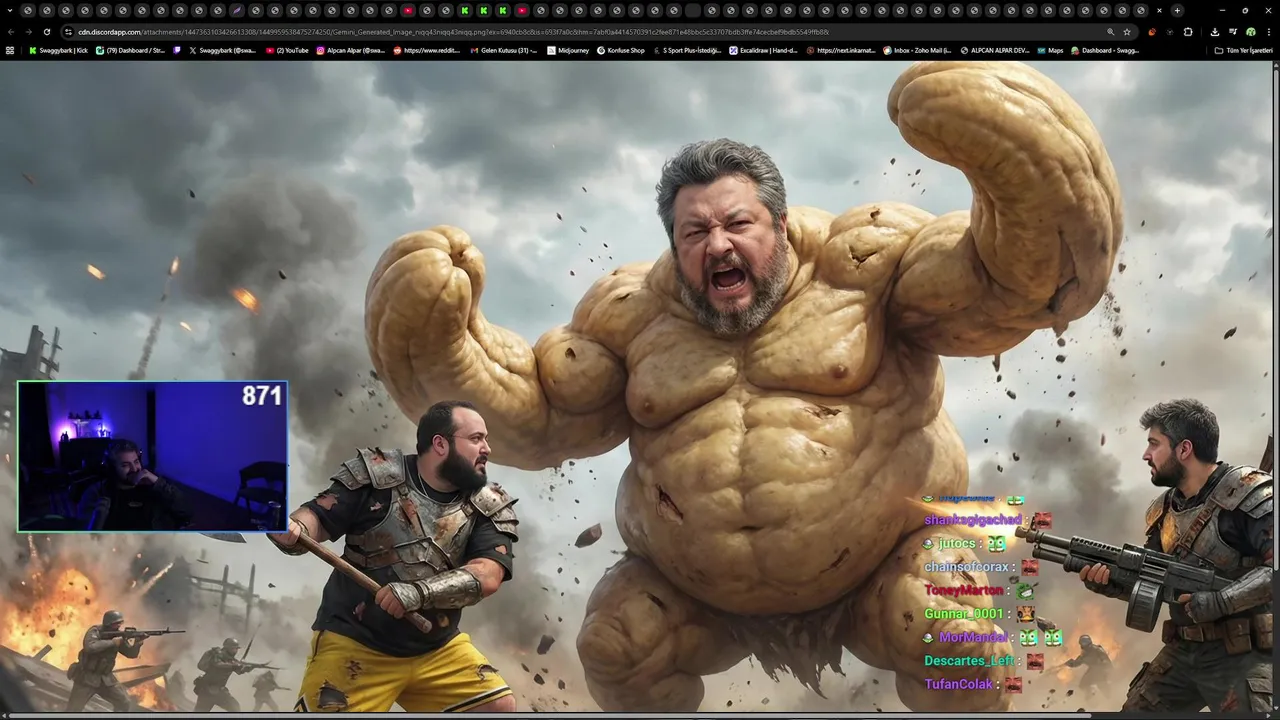
Task: Click the webcam overlay thumbnail
Action: tap(152, 456)
